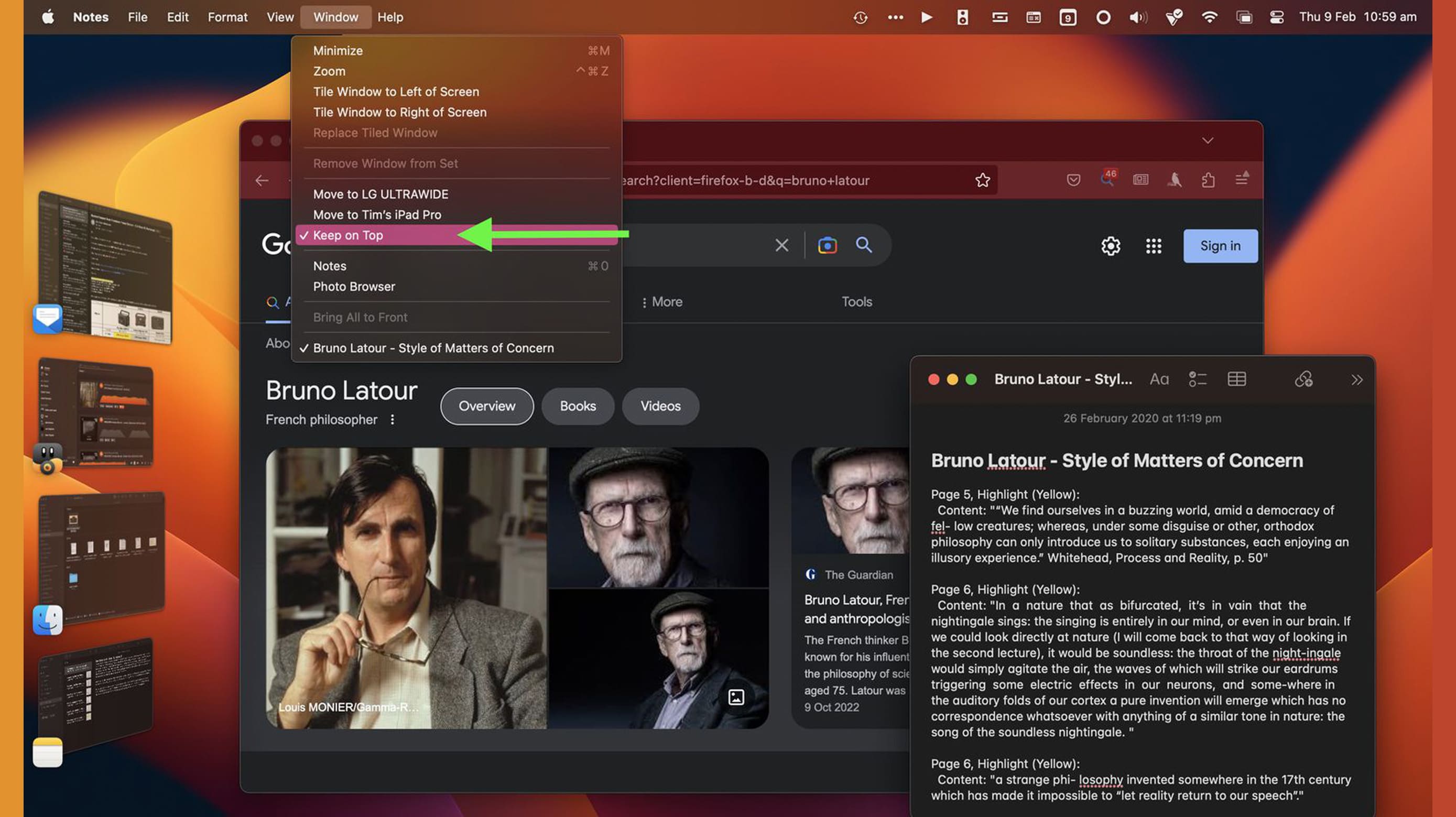
Task: Insert a table in the note
Action: pyautogui.click(x=1237, y=379)
